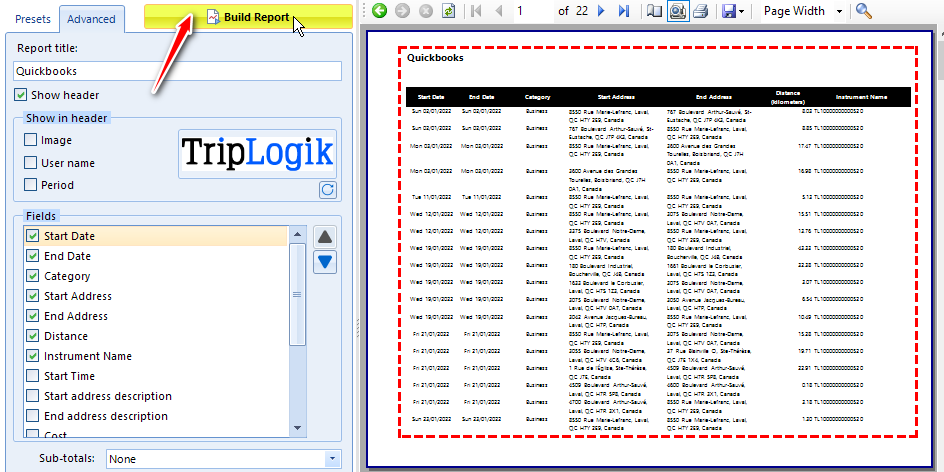Click the Instrument Name column header in preview
The height and width of the screenshot is (472, 944).
861,97
